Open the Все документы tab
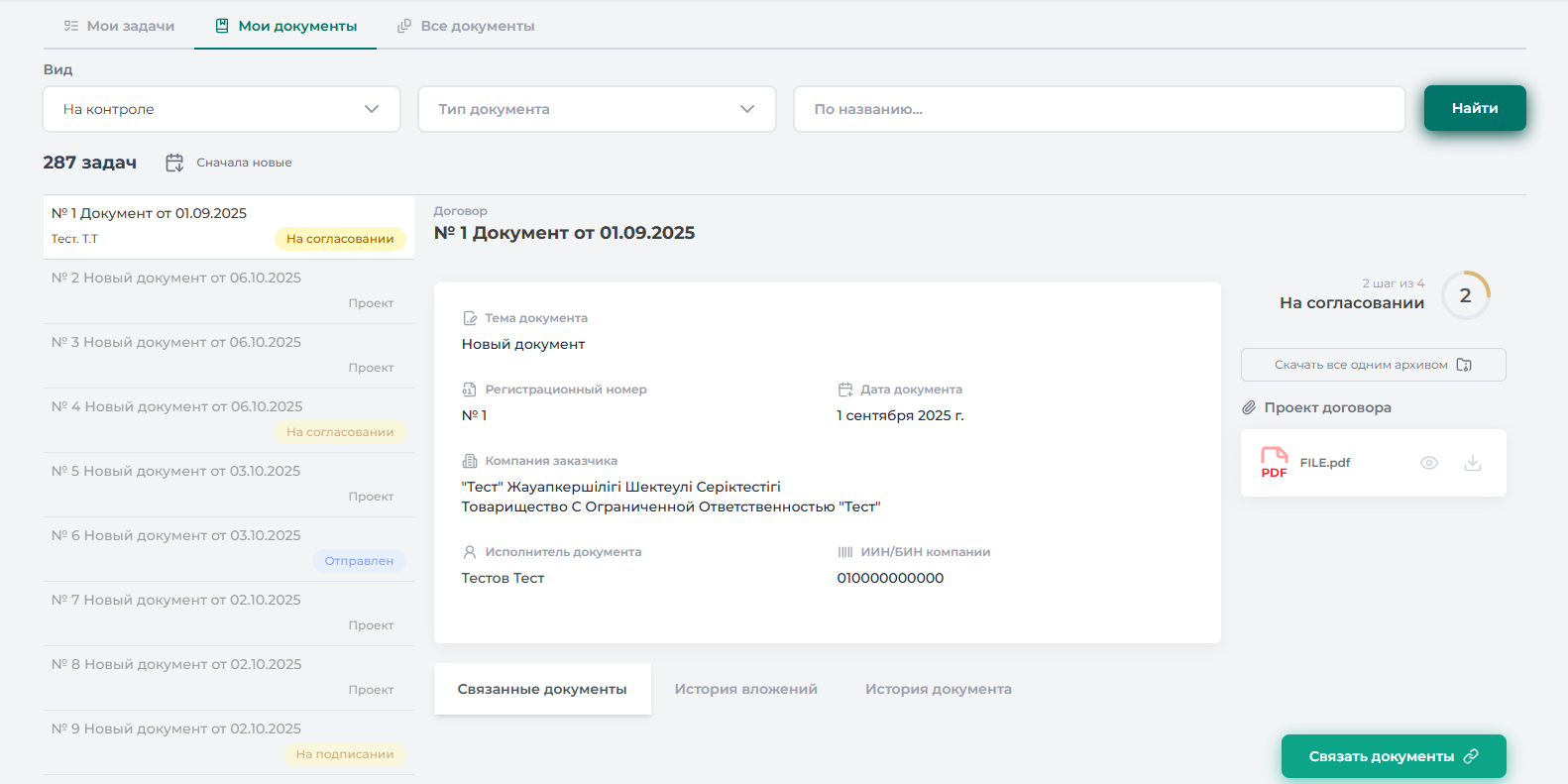The height and width of the screenshot is (784, 1568). click(x=466, y=26)
